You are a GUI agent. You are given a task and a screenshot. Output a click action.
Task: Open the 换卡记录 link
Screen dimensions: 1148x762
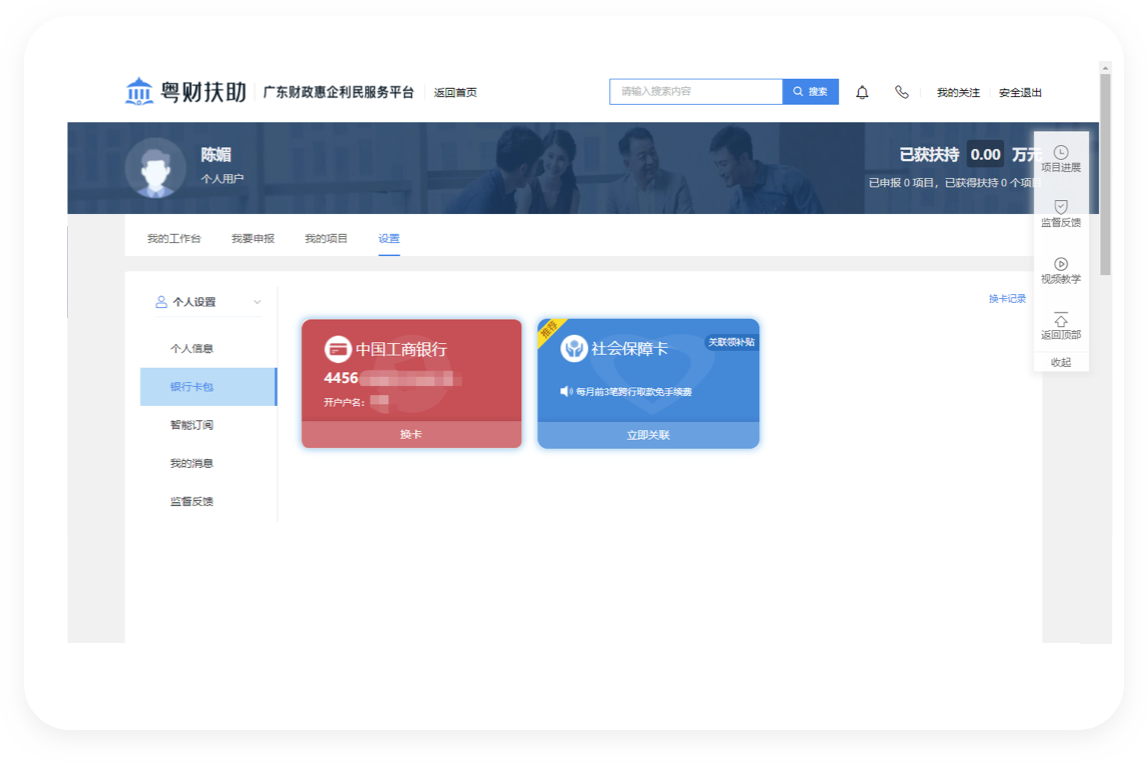point(1007,299)
